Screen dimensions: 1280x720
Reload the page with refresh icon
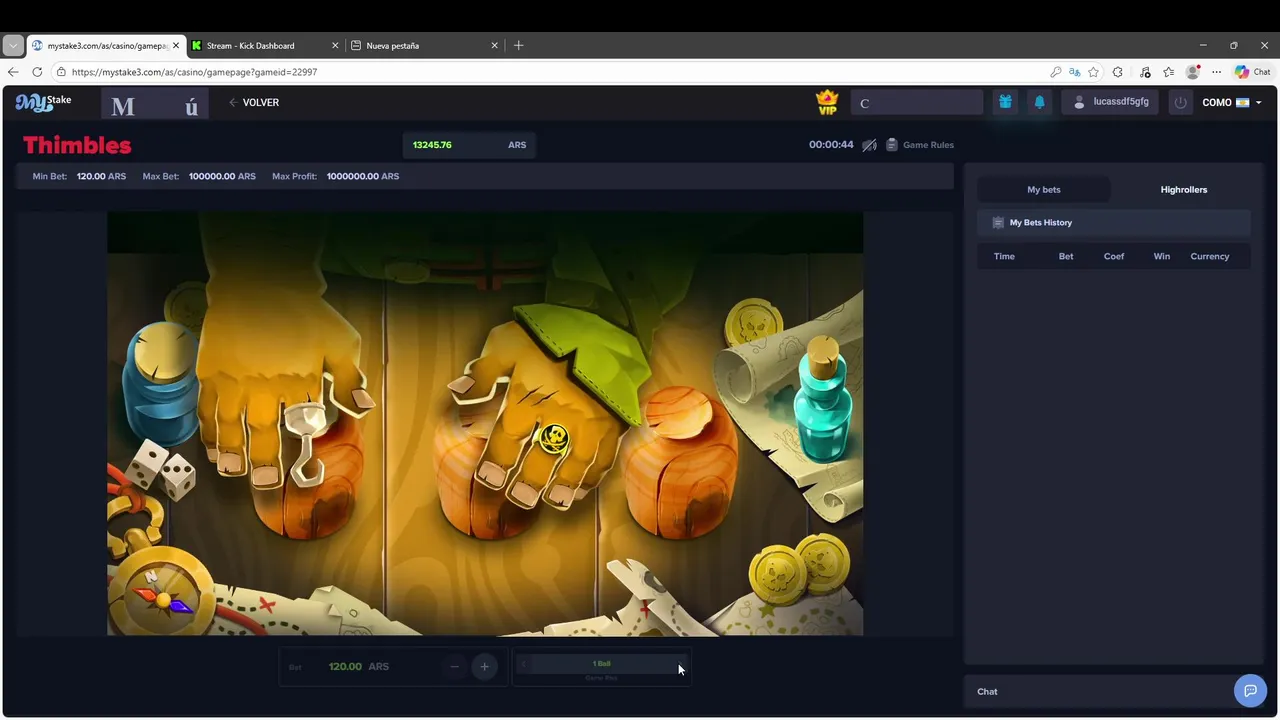[x=37, y=72]
